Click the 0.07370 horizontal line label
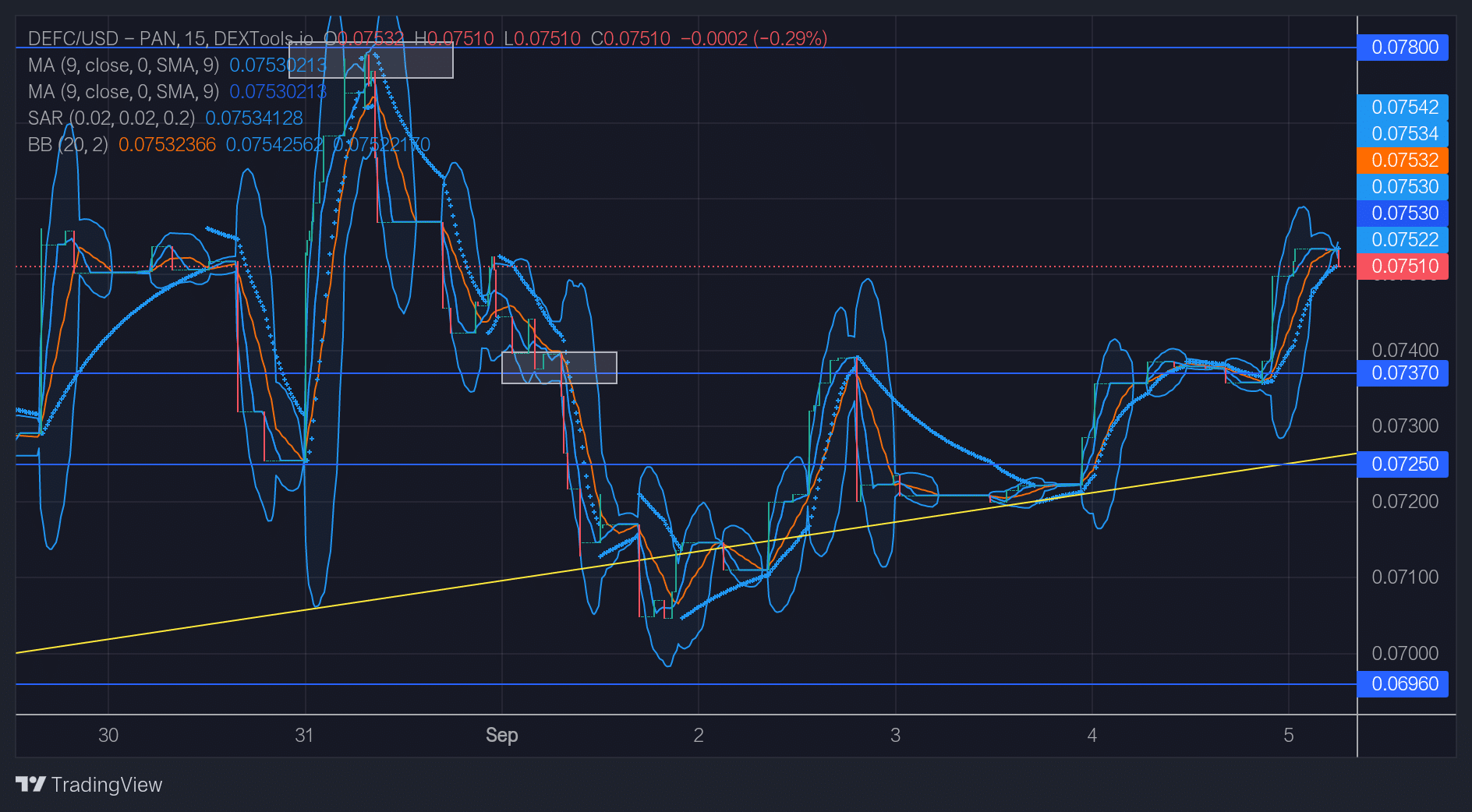Image resolution: width=1472 pixels, height=812 pixels. point(1403,373)
